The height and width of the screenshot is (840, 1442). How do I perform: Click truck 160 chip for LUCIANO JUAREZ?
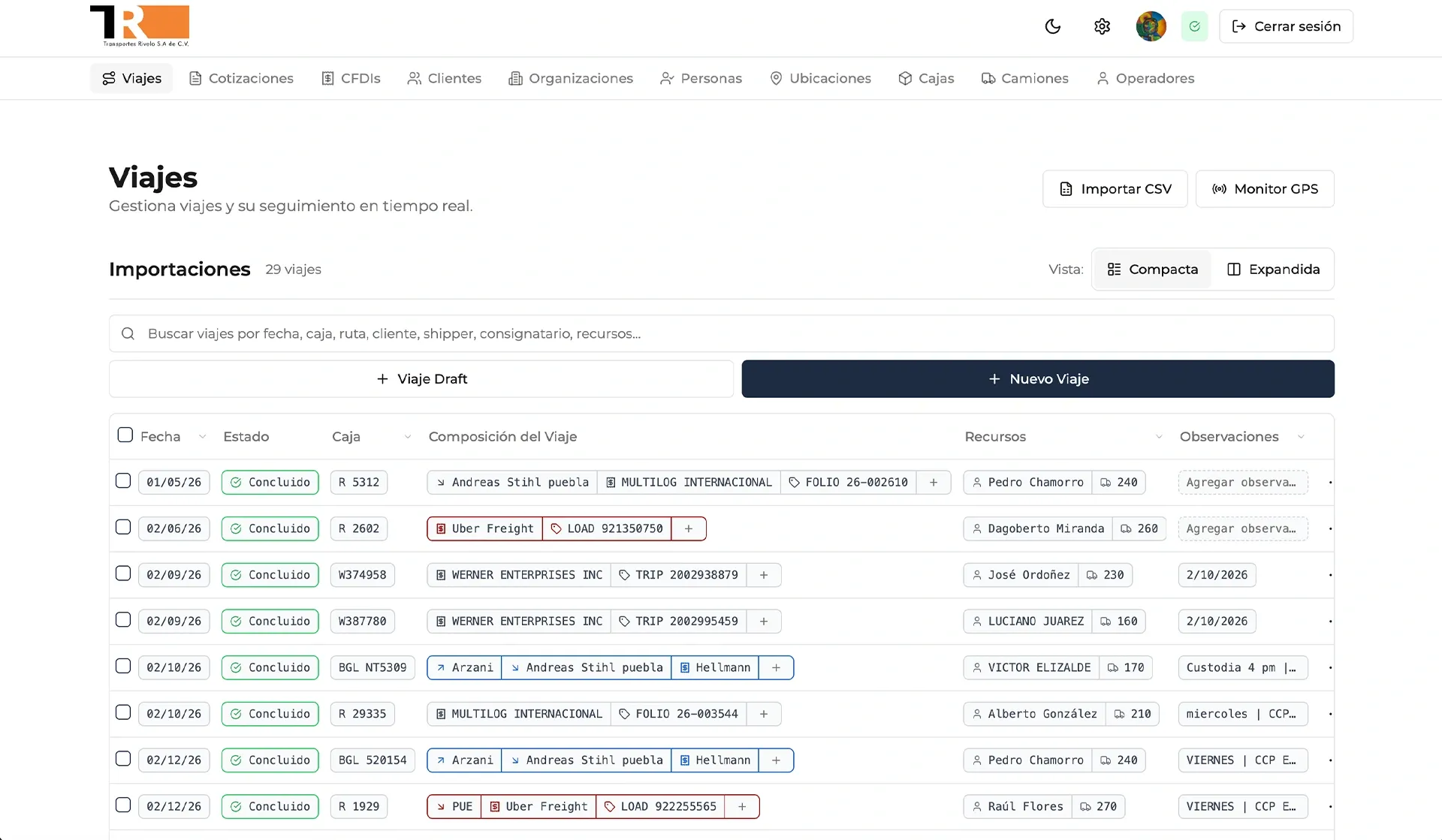(x=1119, y=622)
